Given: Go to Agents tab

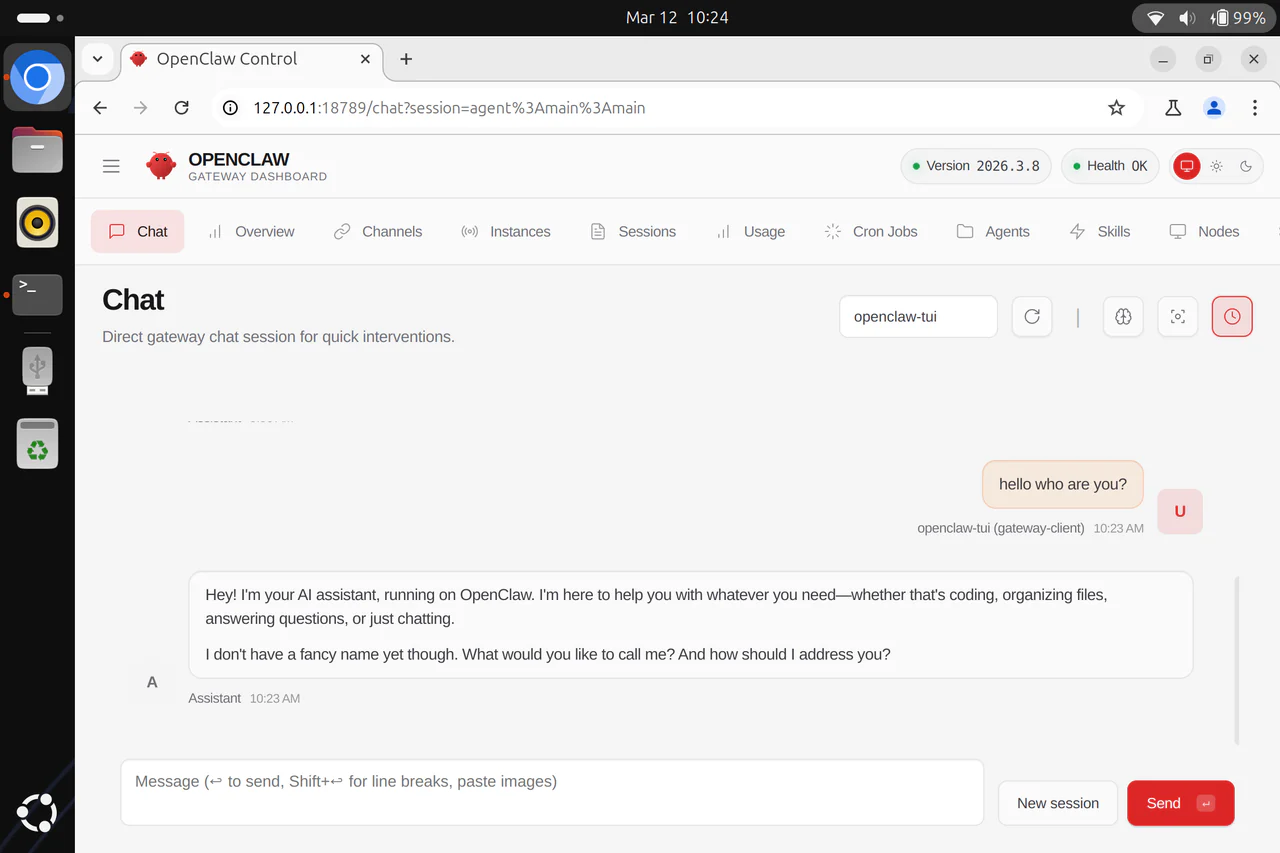Looking at the screenshot, I should click(x=993, y=231).
